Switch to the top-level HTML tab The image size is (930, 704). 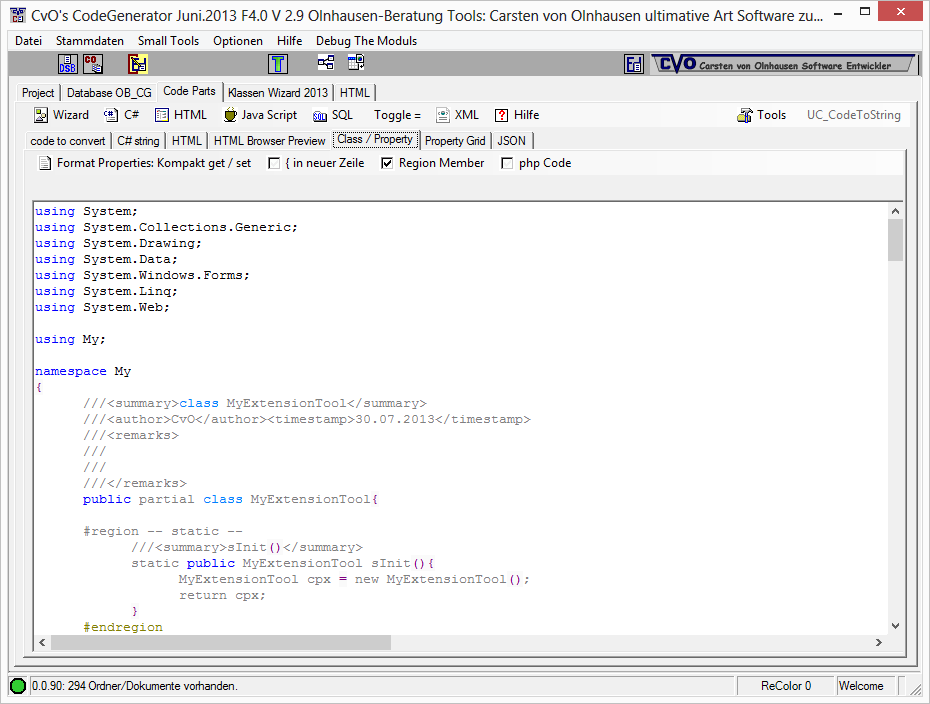(x=355, y=93)
